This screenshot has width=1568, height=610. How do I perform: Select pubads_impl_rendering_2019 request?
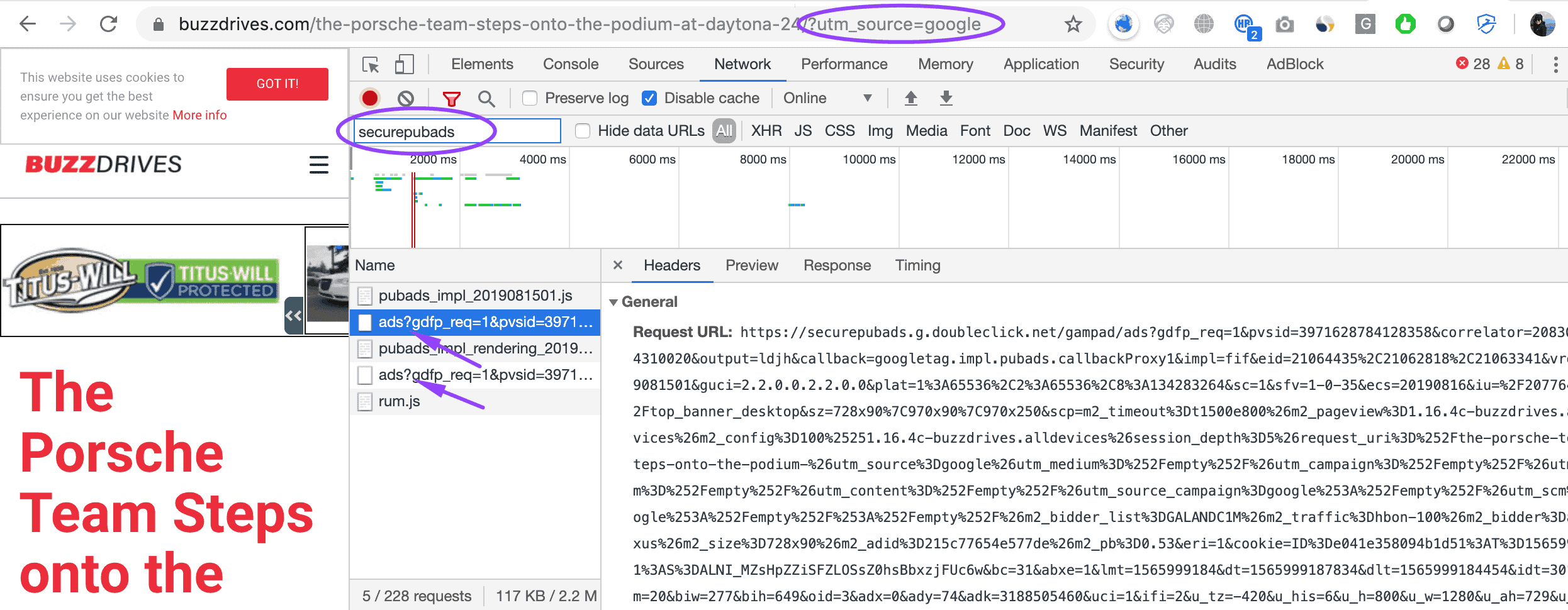click(475, 348)
